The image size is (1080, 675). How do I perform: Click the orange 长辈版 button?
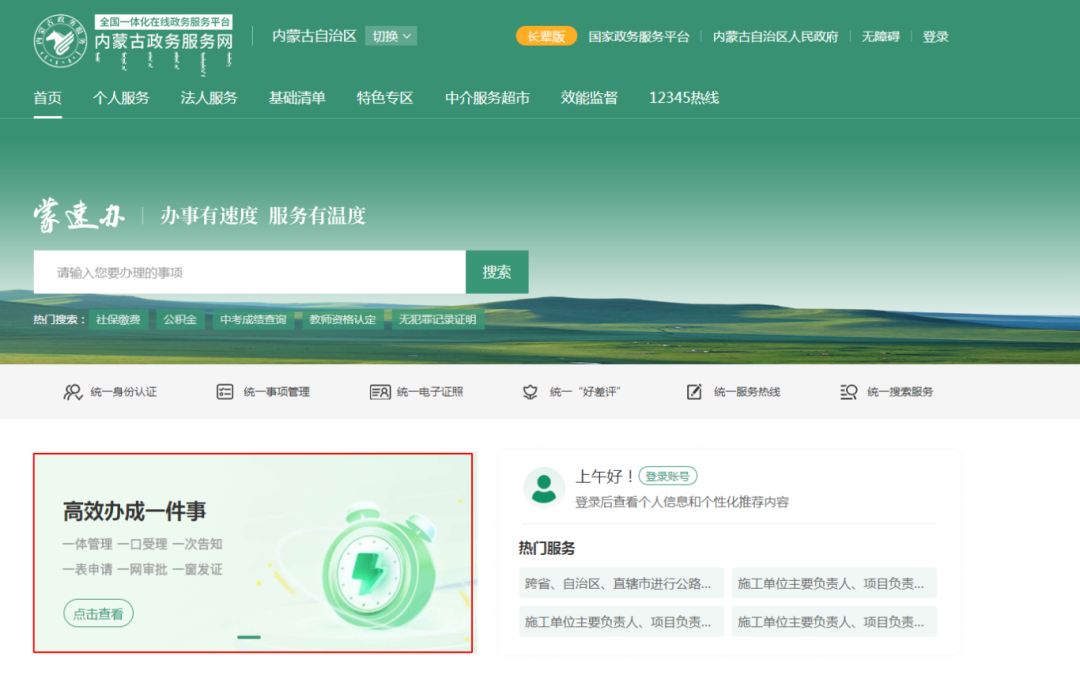pyautogui.click(x=545, y=33)
